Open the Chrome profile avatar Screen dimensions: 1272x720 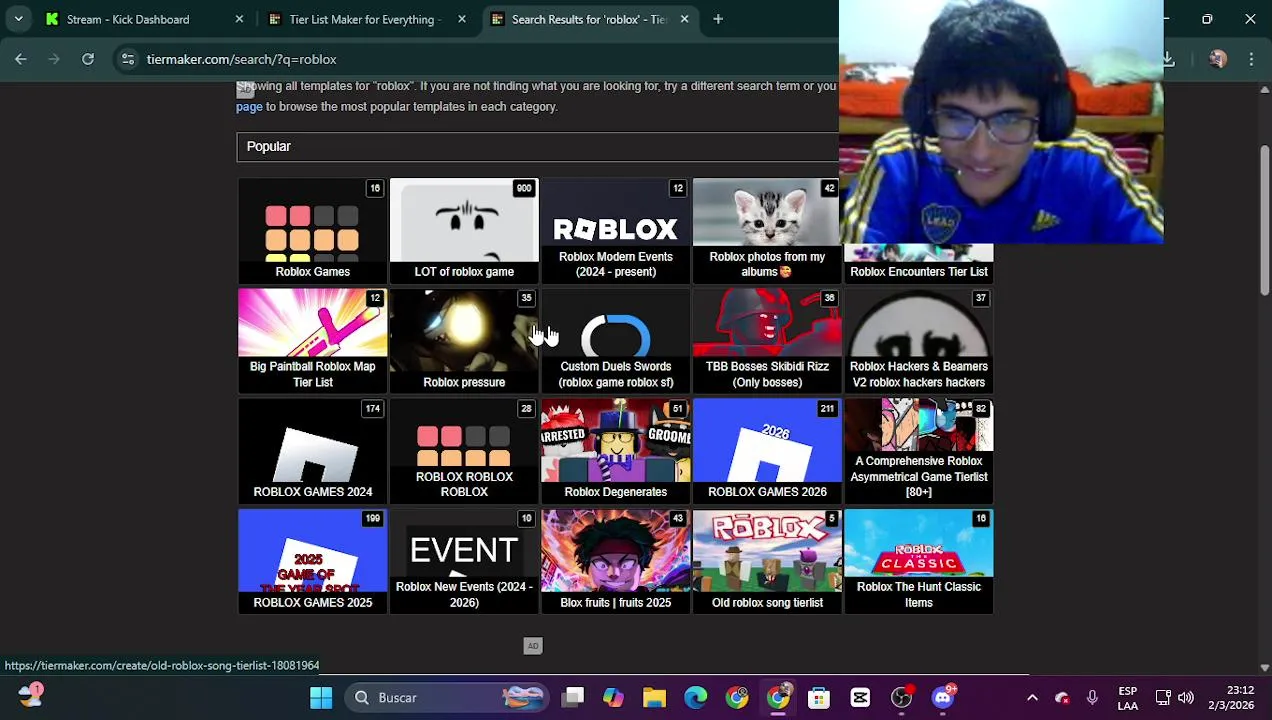[1217, 60]
